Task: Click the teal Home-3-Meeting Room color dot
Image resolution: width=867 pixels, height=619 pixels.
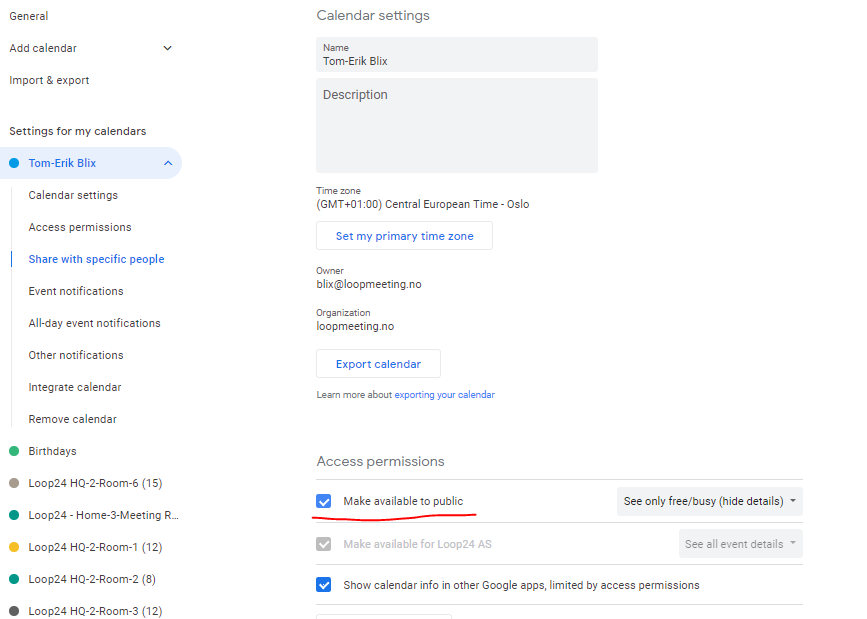Action: click(x=14, y=516)
